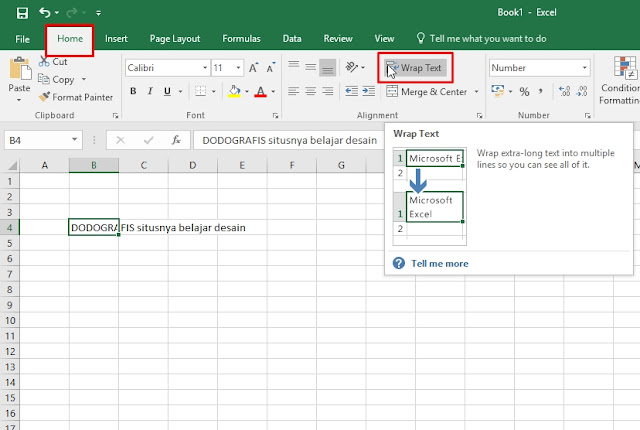Center cell text horizontally

click(x=311, y=91)
